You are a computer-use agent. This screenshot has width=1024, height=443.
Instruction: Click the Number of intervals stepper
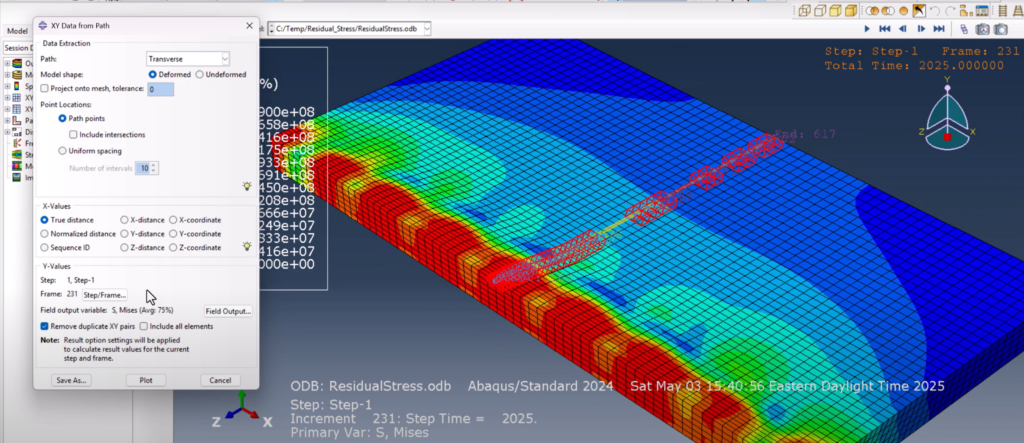tap(153, 169)
